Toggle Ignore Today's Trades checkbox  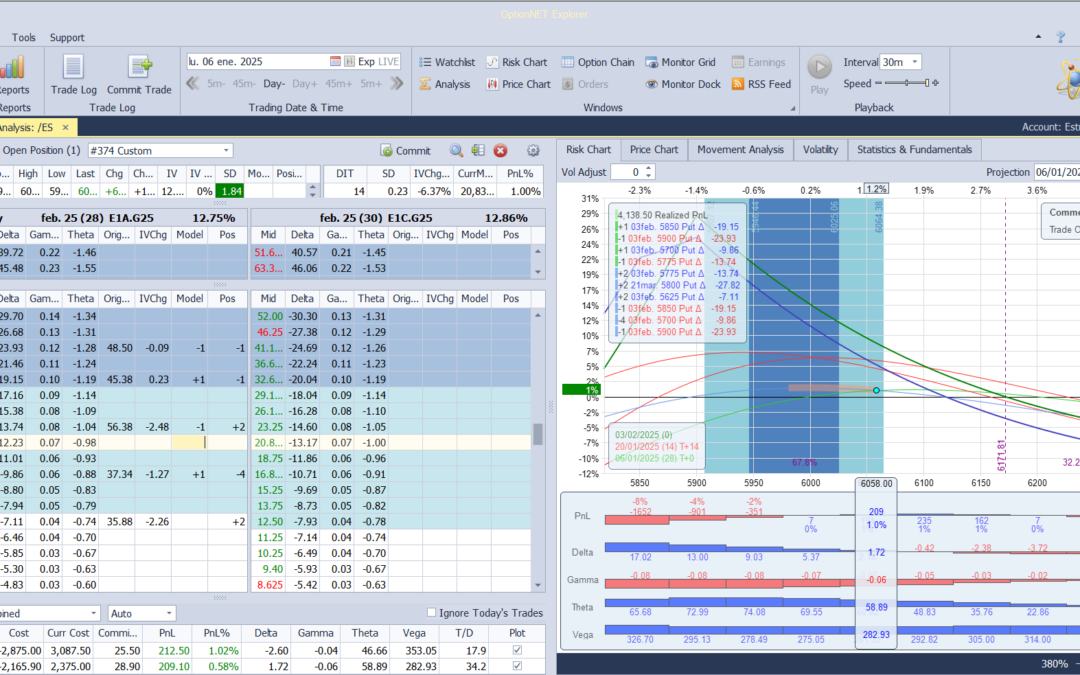coord(431,612)
